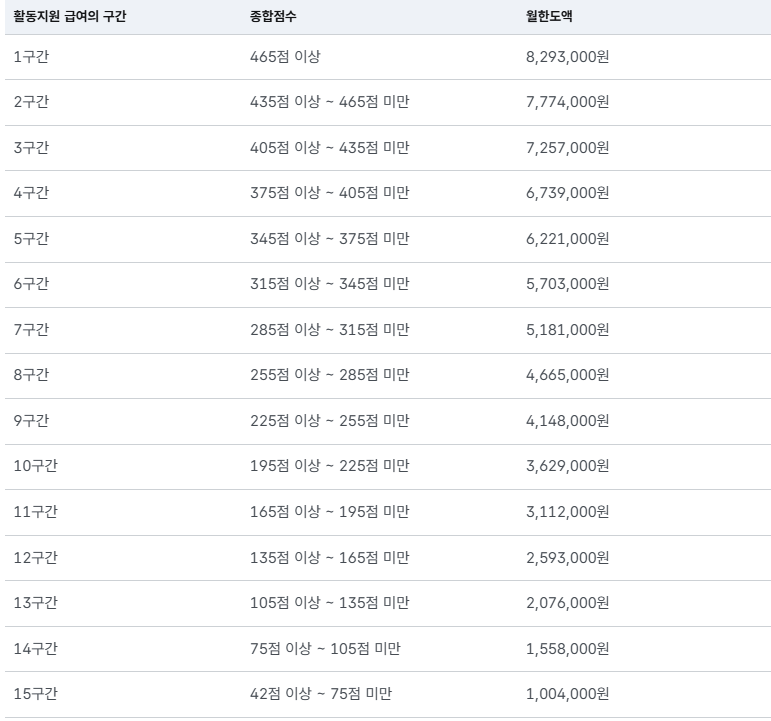Select the 105점 이상 ~ 135점 미만 cell
The image size is (771, 721).
click(x=329, y=603)
